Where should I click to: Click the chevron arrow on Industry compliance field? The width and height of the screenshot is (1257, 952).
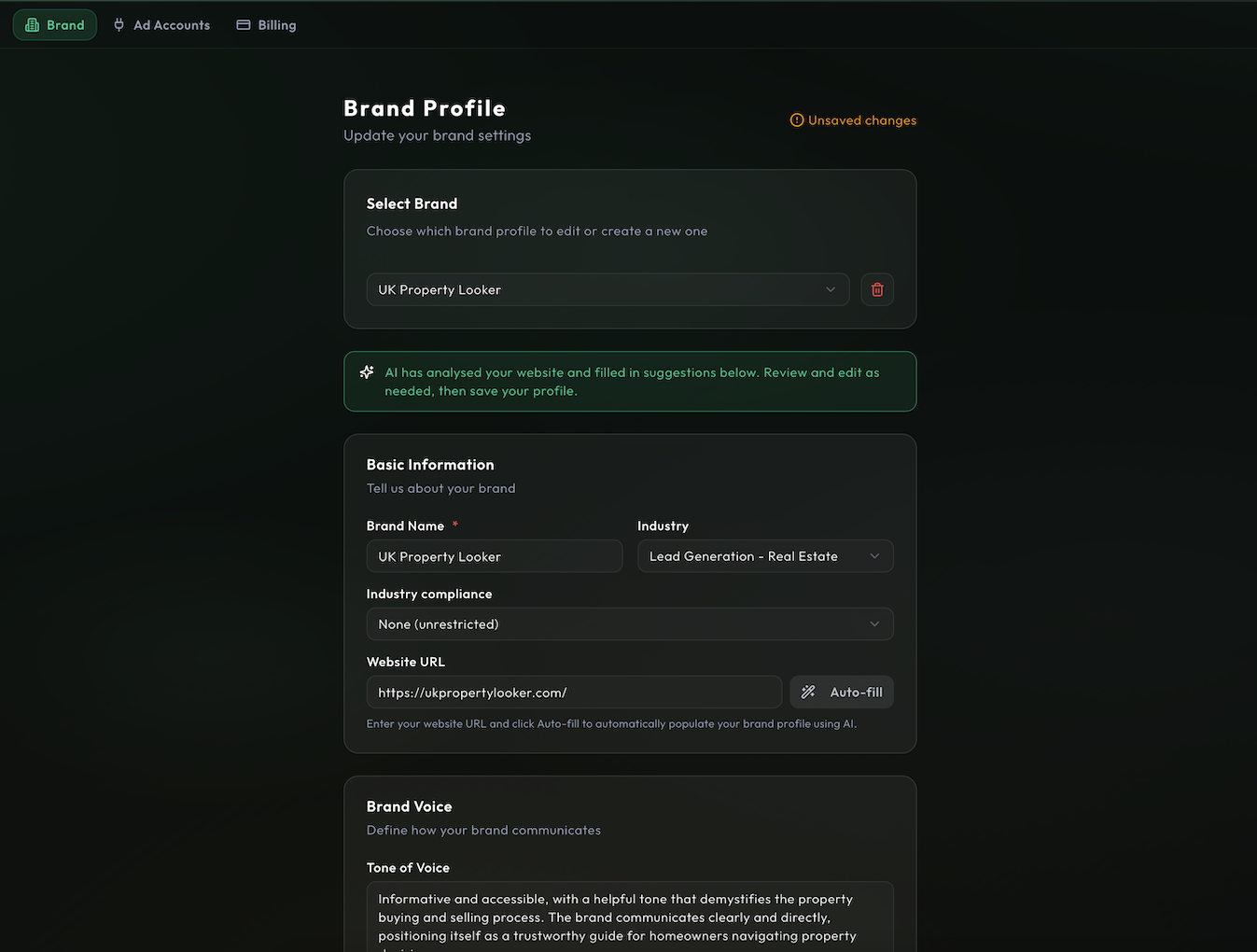pyautogui.click(x=874, y=624)
